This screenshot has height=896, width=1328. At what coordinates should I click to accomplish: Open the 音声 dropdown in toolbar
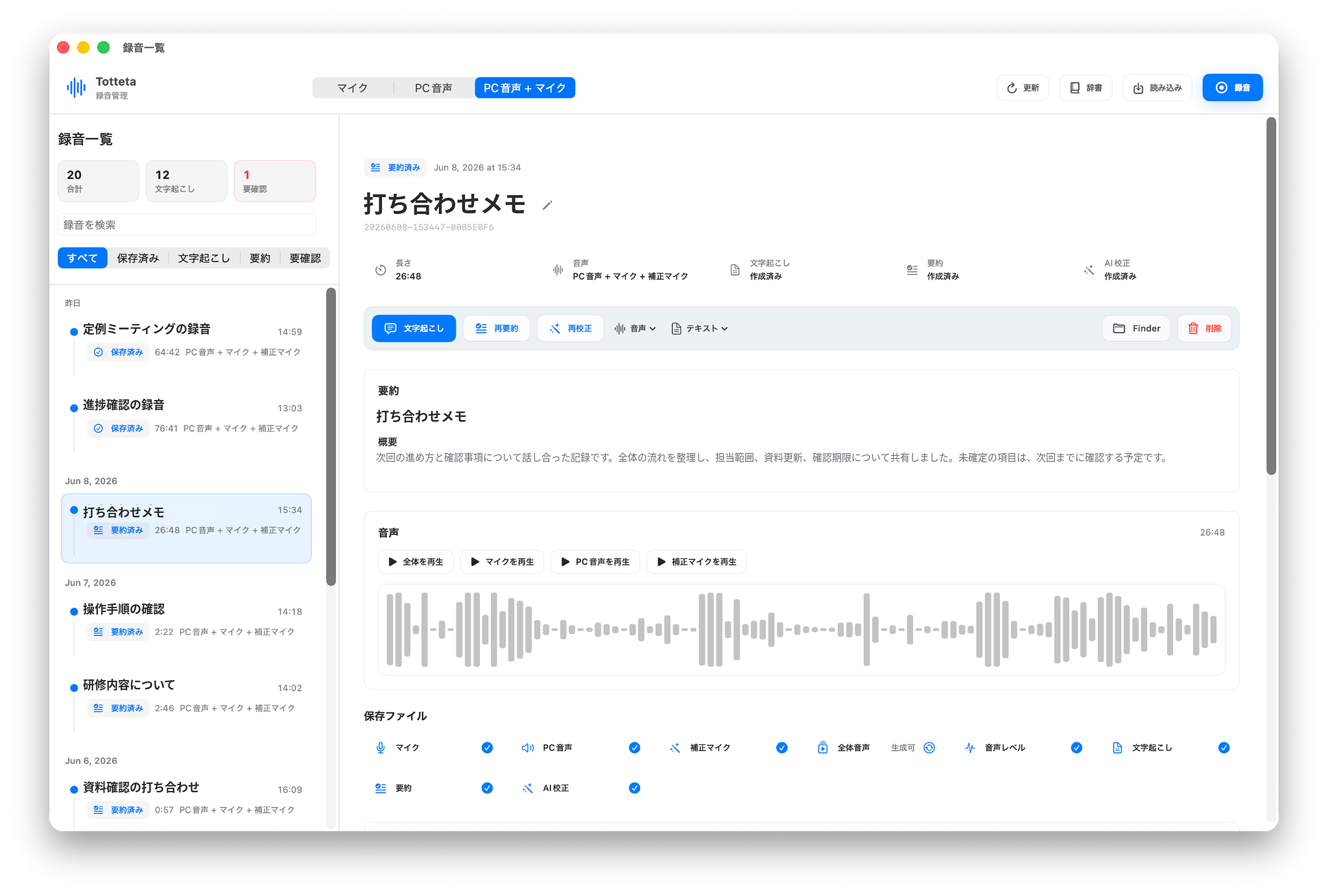[x=635, y=329]
